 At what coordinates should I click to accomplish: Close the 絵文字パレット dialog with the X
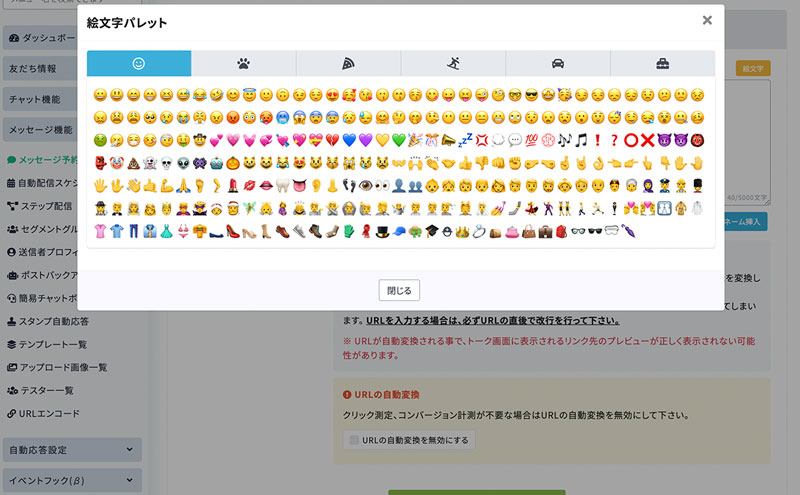pos(707,20)
